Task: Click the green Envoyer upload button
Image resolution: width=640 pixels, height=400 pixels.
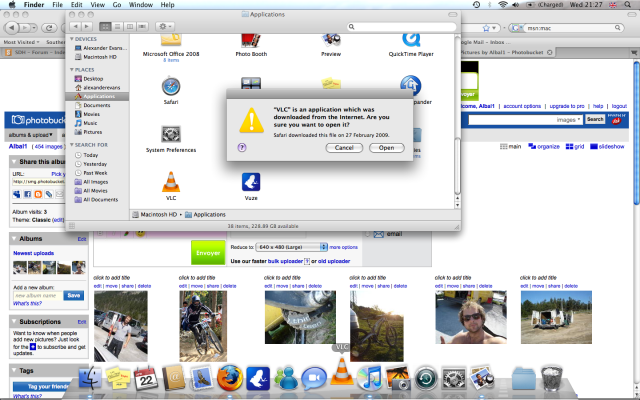Action: tap(208, 253)
